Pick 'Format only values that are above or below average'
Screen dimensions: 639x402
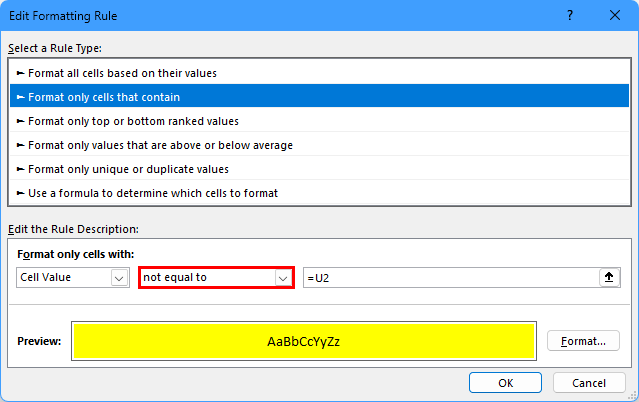320,145
